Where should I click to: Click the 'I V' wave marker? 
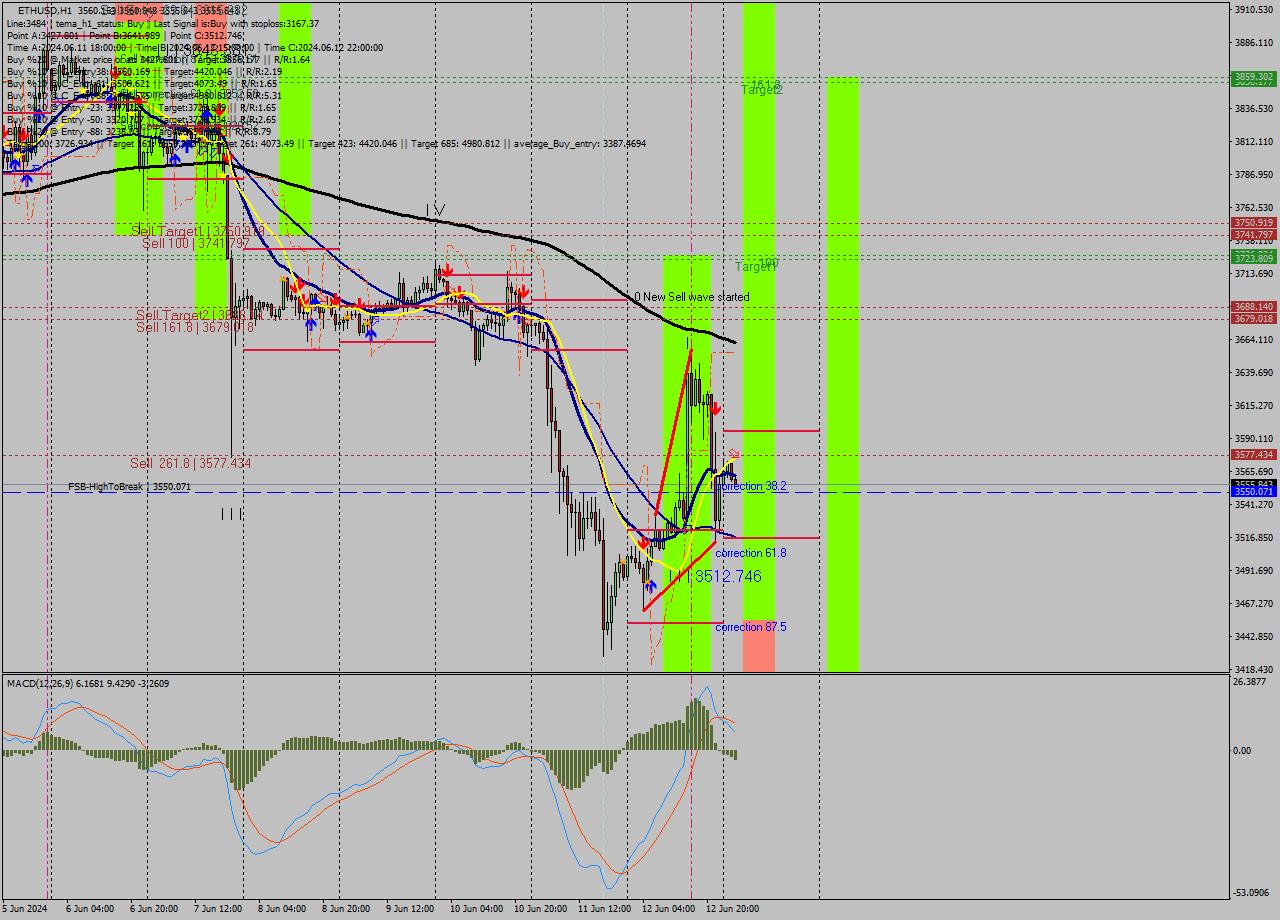pyautogui.click(x=435, y=209)
